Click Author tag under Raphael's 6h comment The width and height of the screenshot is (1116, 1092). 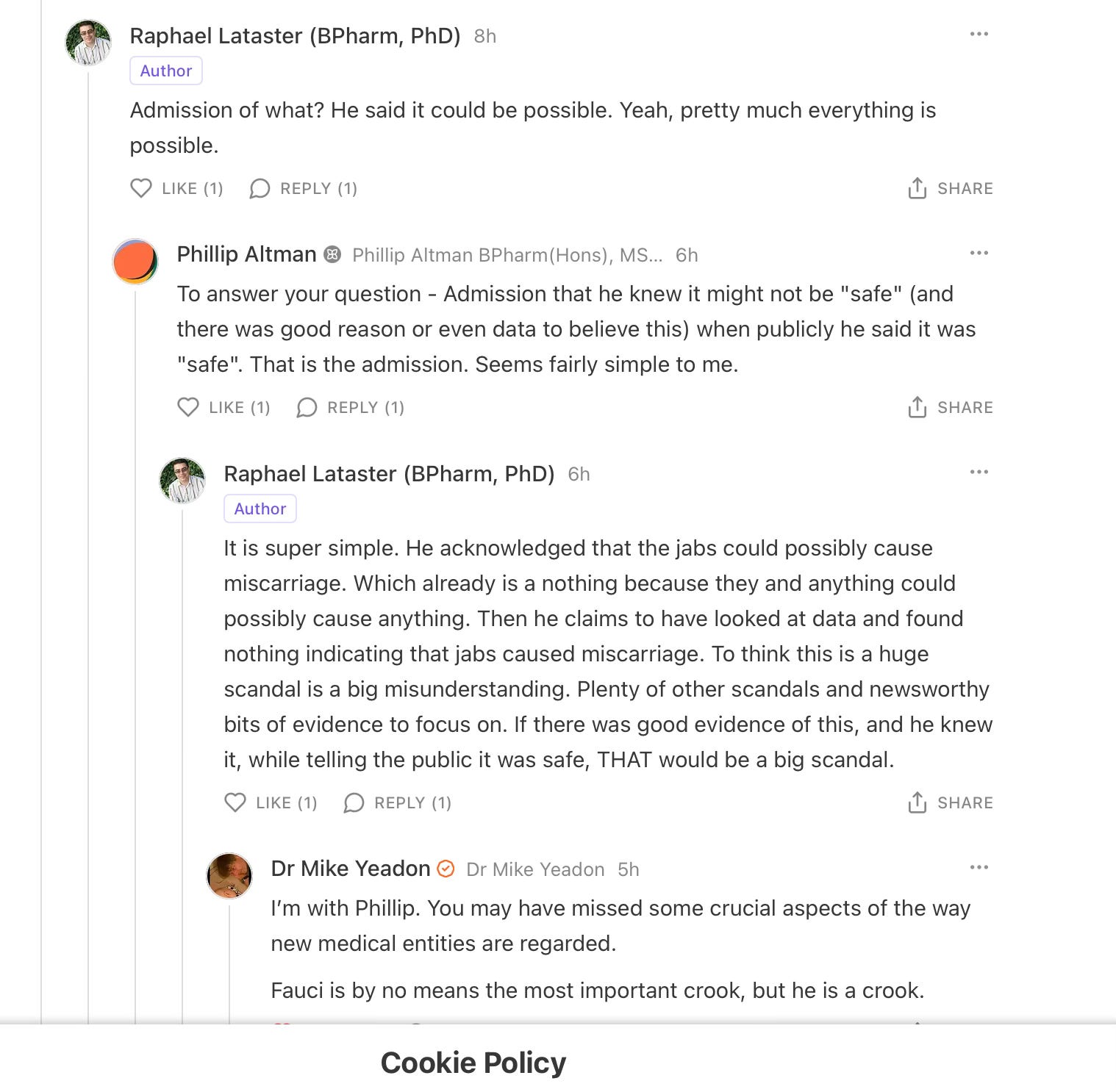click(x=260, y=509)
